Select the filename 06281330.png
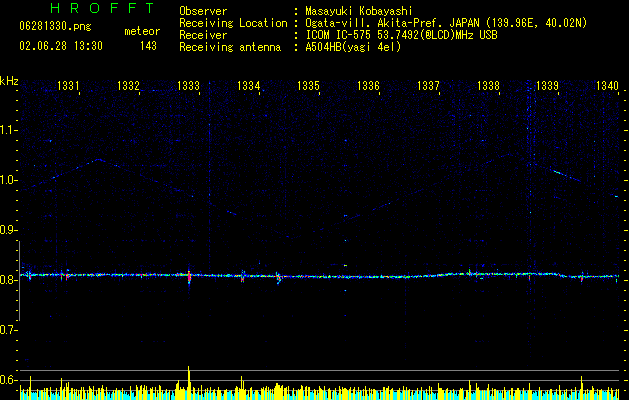 tap(55, 27)
